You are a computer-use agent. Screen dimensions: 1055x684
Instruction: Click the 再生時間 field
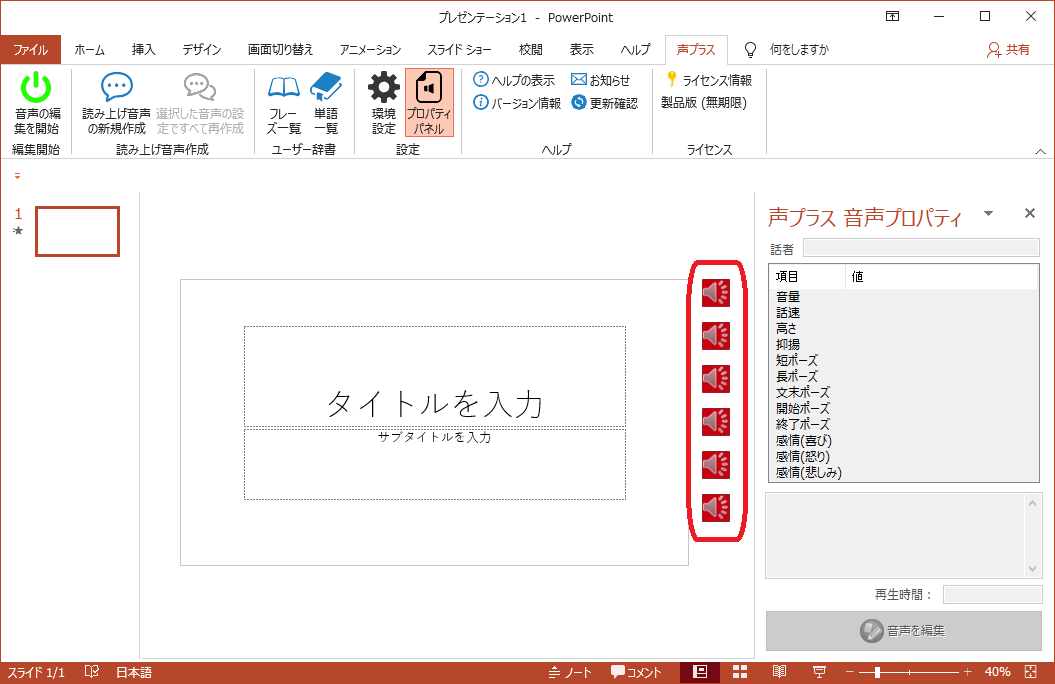click(992, 595)
